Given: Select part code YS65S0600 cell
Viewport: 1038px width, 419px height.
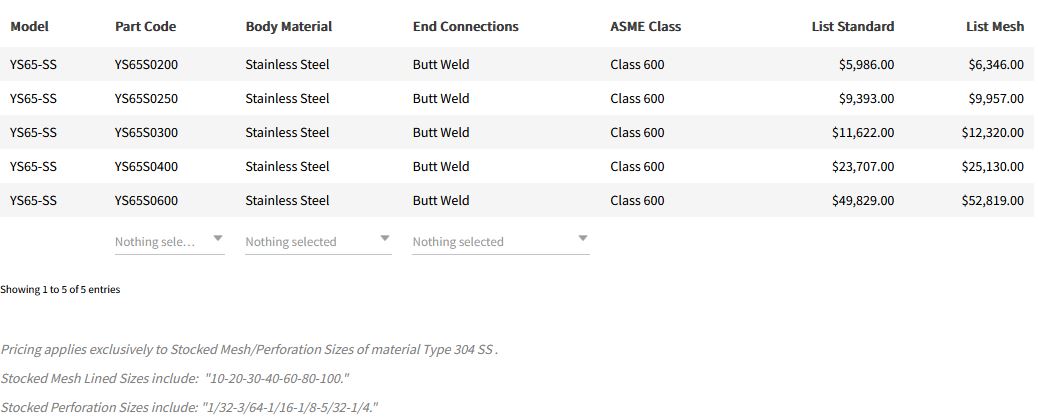Looking at the screenshot, I should click(x=146, y=201).
